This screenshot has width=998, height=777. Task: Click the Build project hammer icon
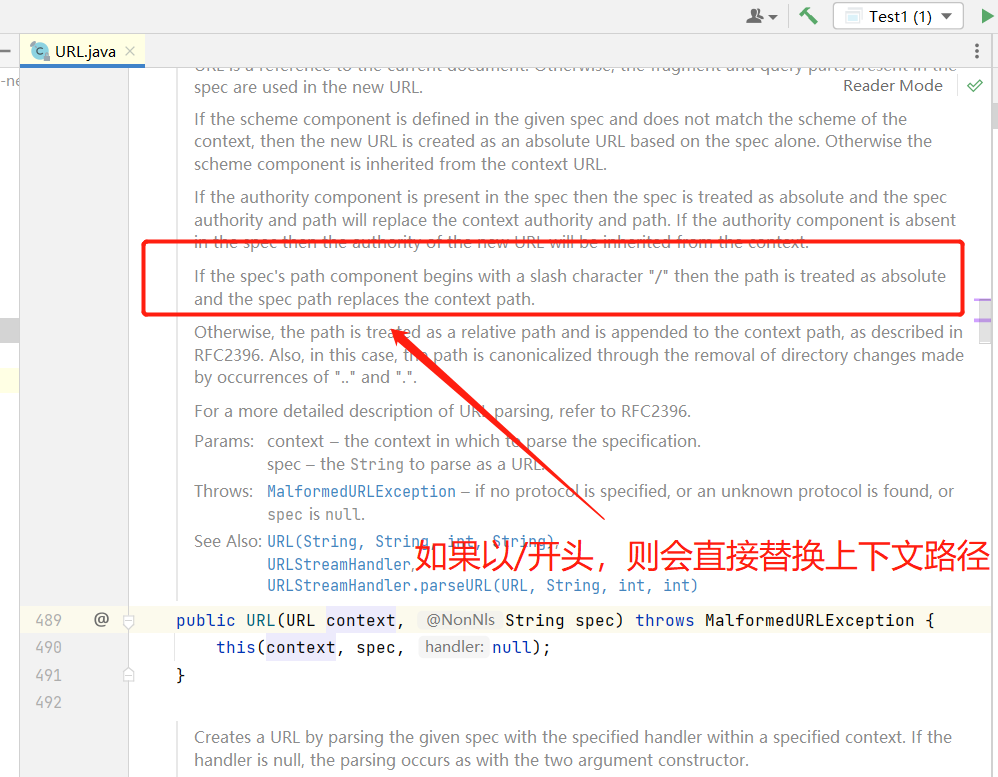click(x=808, y=15)
